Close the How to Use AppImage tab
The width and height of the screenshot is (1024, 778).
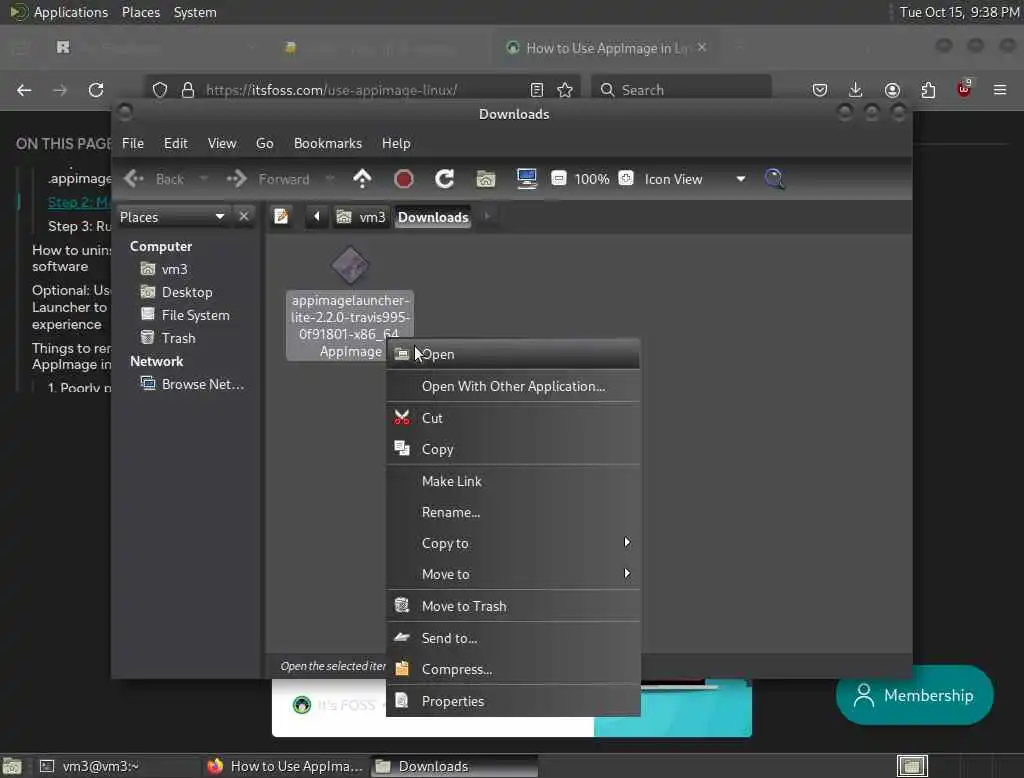point(702,47)
